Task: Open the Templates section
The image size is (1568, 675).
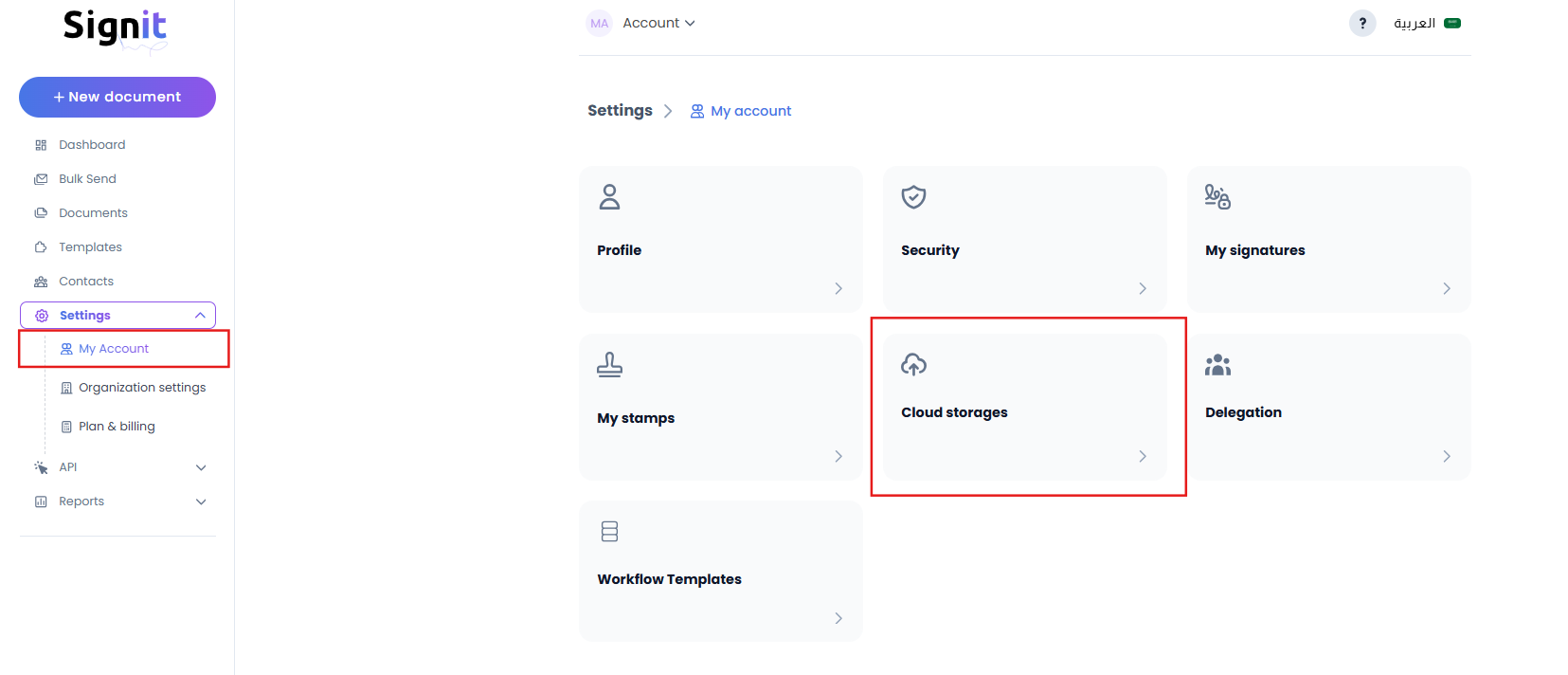Action: (90, 247)
